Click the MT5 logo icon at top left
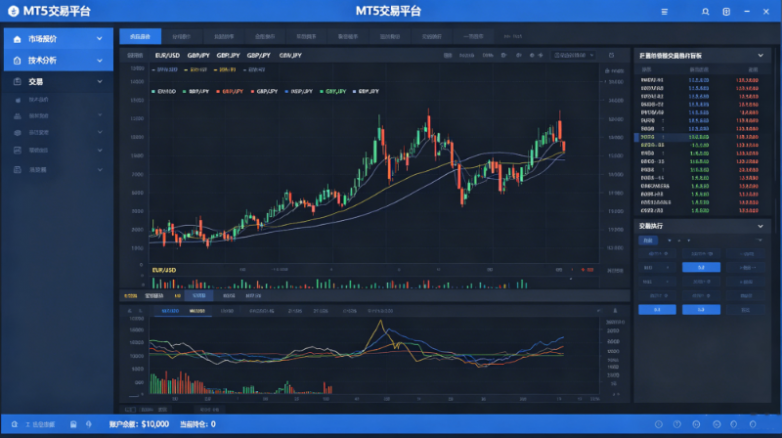The width and height of the screenshot is (782, 438). tap(13, 11)
